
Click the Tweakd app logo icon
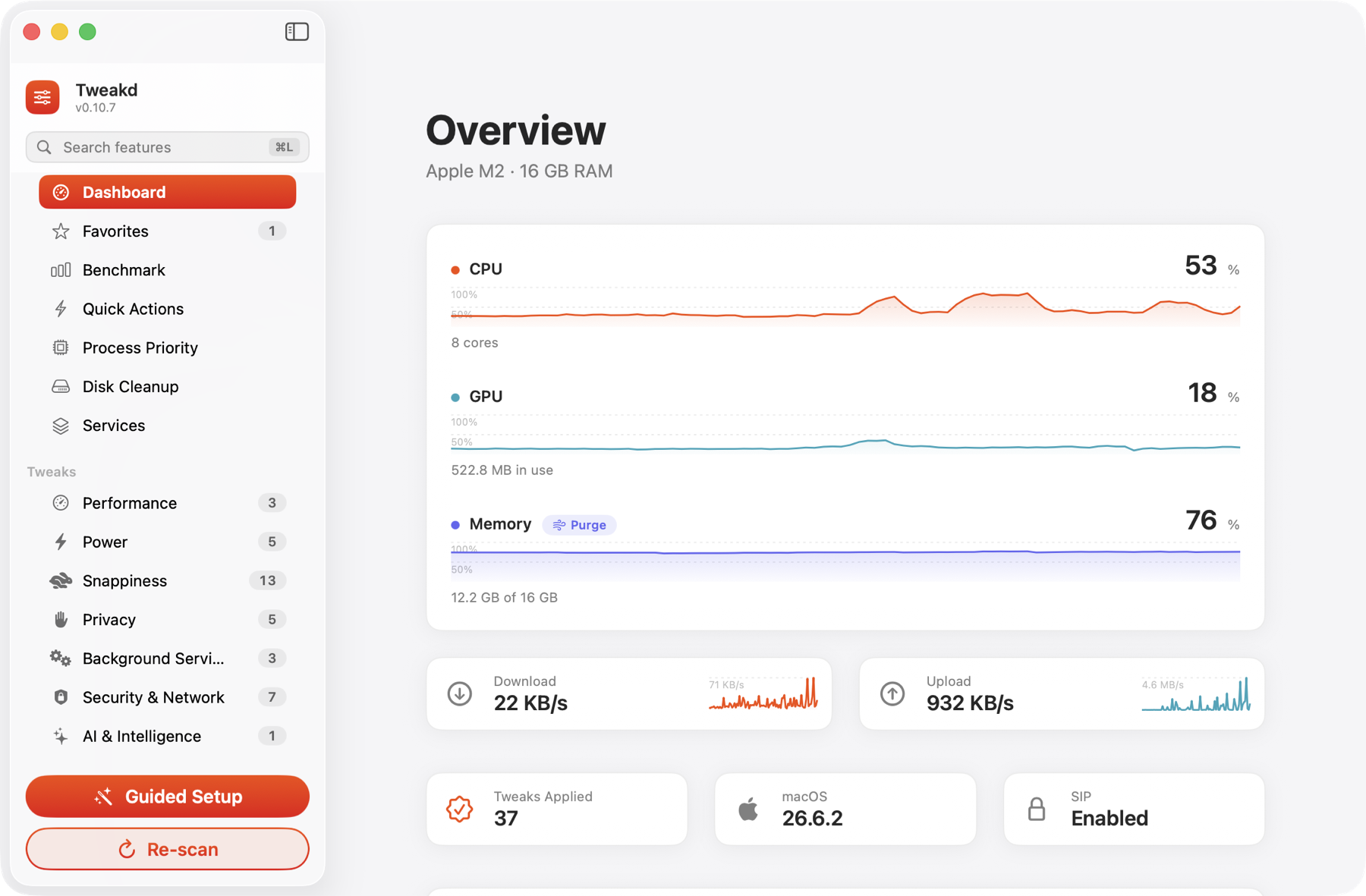(x=42, y=97)
